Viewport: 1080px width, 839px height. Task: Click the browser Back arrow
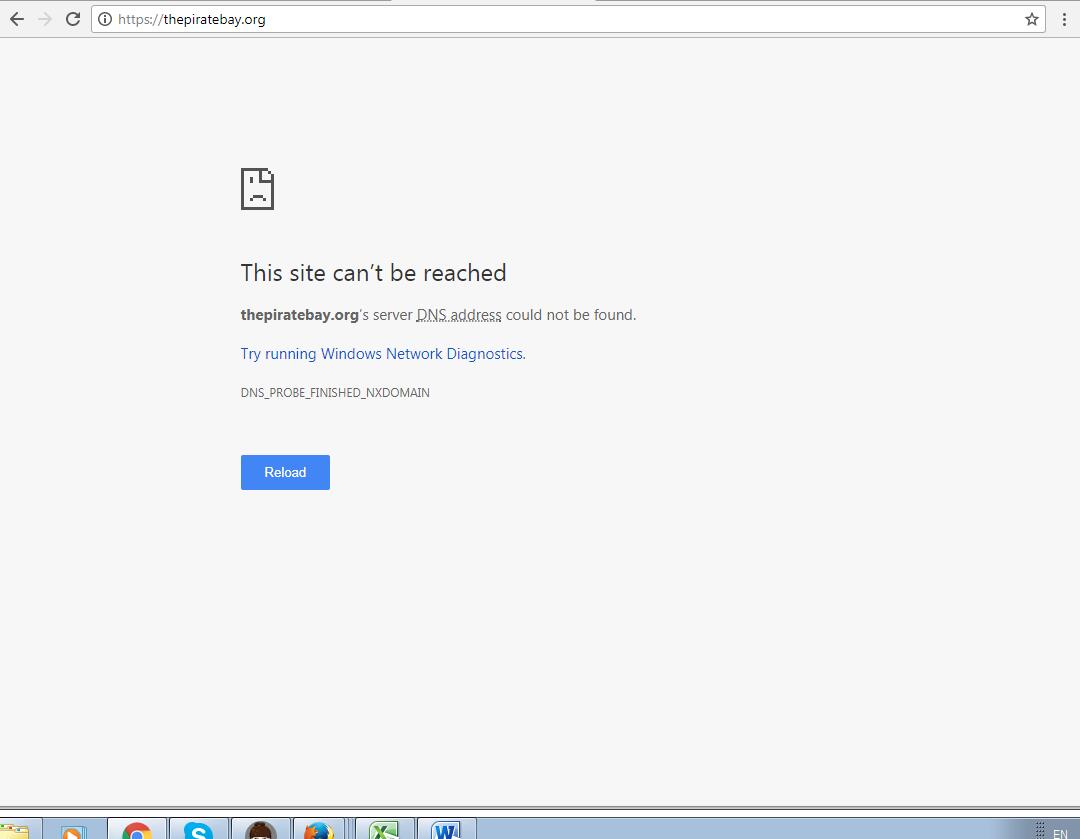click(x=17, y=19)
